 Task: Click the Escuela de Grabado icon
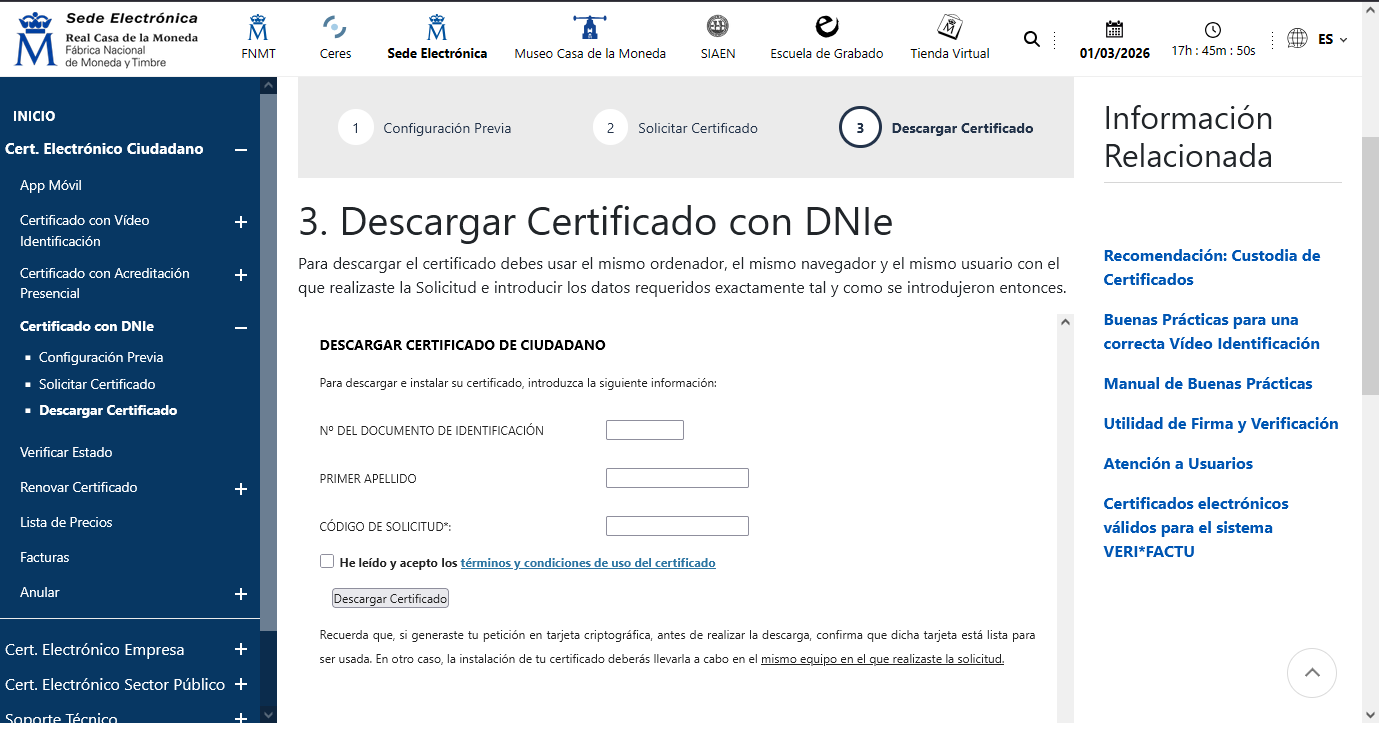pyautogui.click(x=826, y=27)
